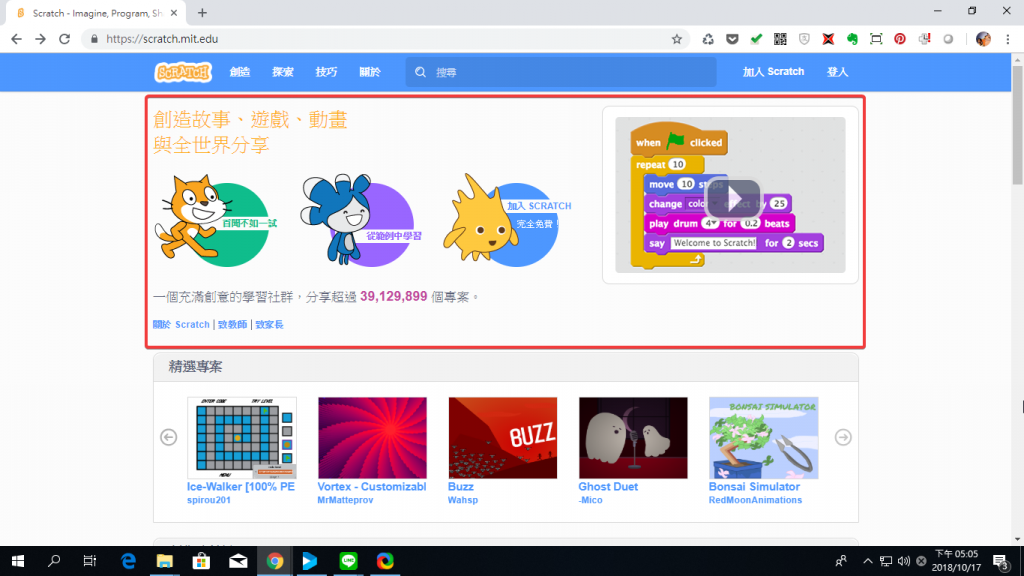Screen dimensions: 1024x576
Task: Open the 創造 menu item
Action: coord(240,72)
